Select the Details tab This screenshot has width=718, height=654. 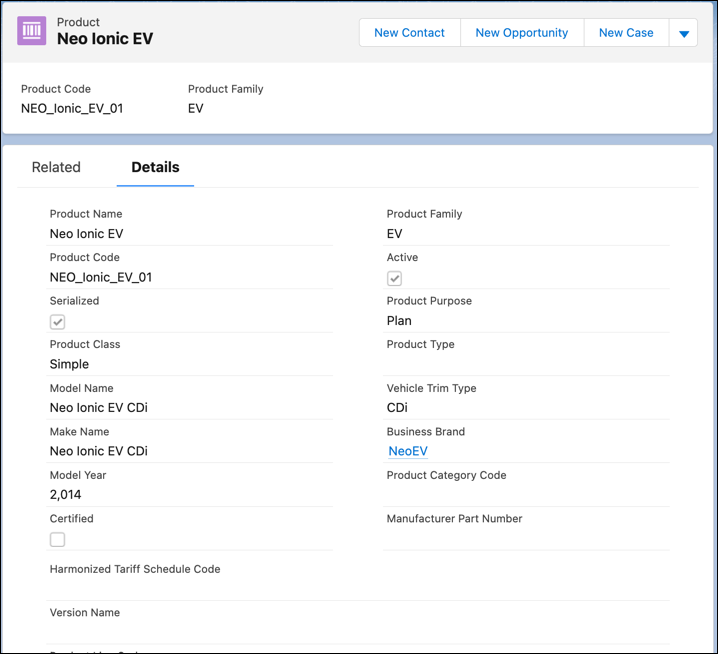pyautogui.click(x=155, y=167)
